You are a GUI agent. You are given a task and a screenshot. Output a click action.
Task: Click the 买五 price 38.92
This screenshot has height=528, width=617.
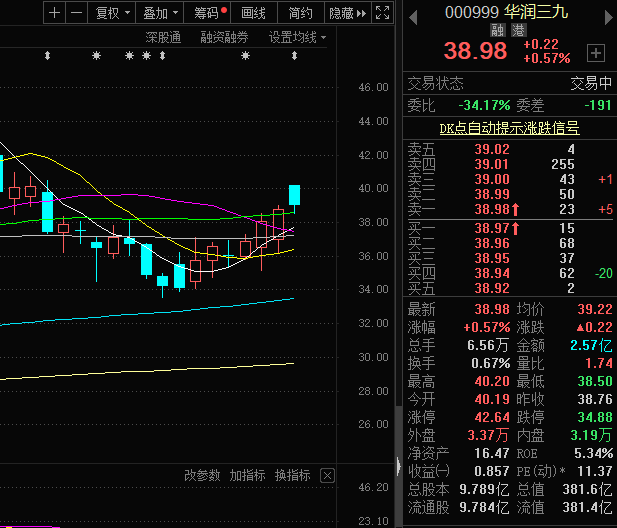pyautogui.click(x=492, y=288)
